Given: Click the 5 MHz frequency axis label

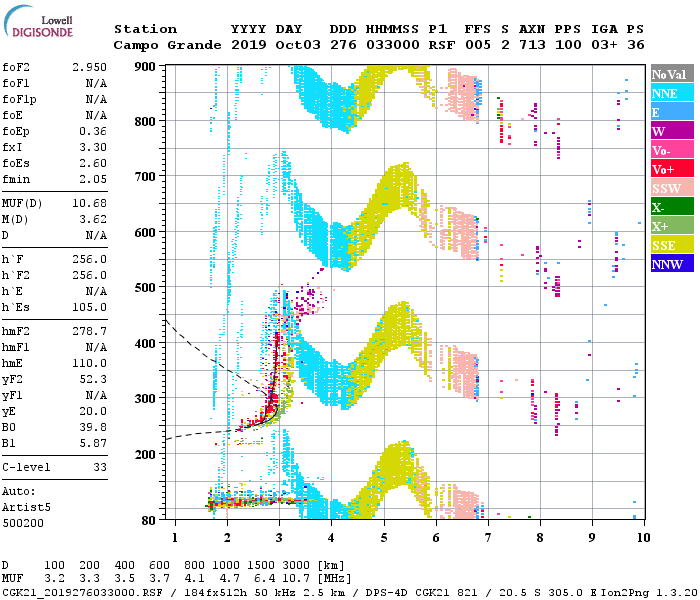Looking at the screenshot, I should [383, 538].
